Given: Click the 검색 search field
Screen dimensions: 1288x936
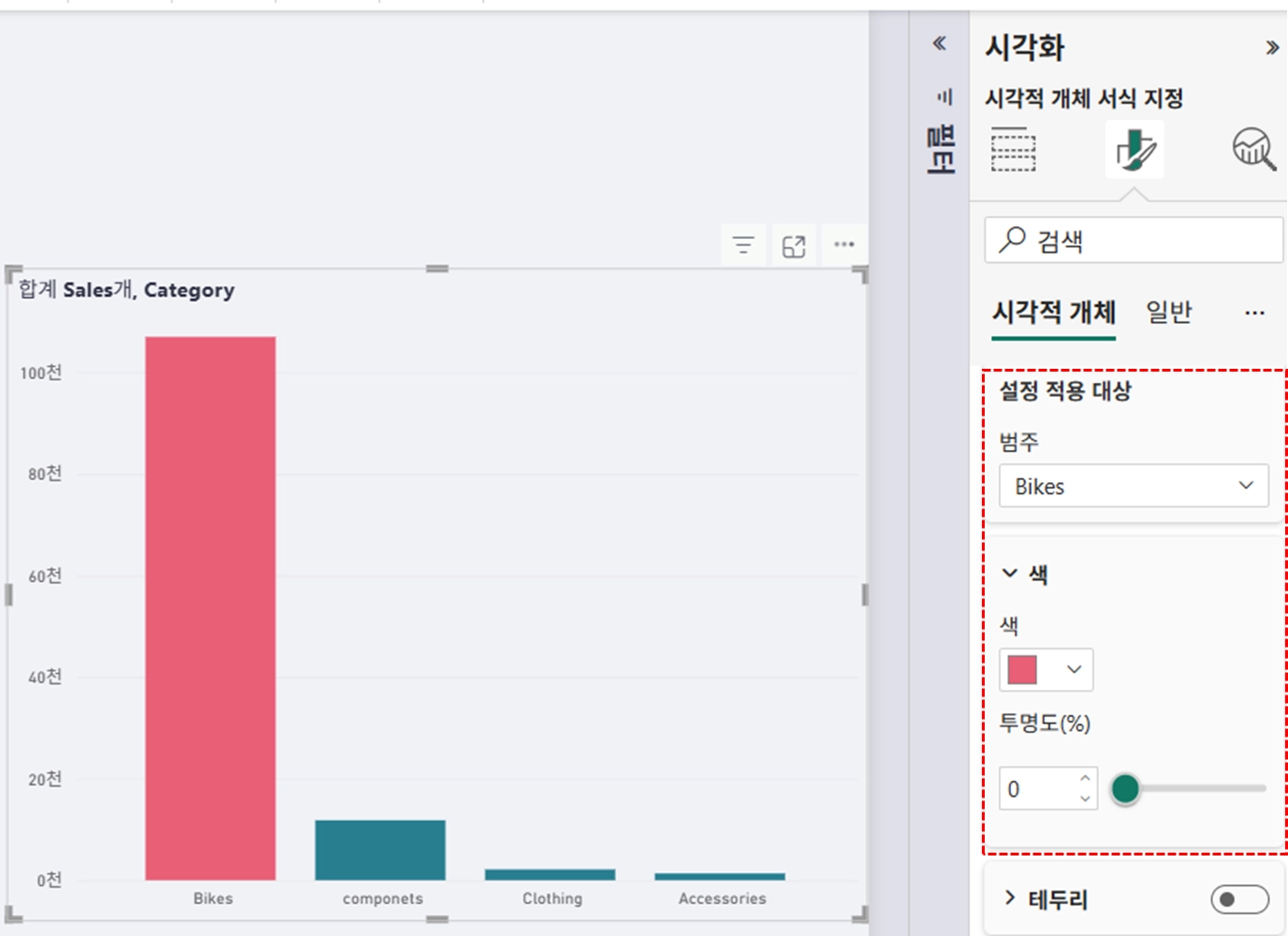Looking at the screenshot, I should pyautogui.click(x=1133, y=241).
